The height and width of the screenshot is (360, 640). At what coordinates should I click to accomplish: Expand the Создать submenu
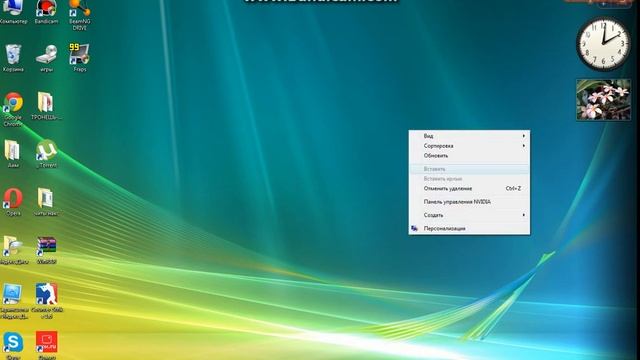pyautogui.click(x=469, y=215)
